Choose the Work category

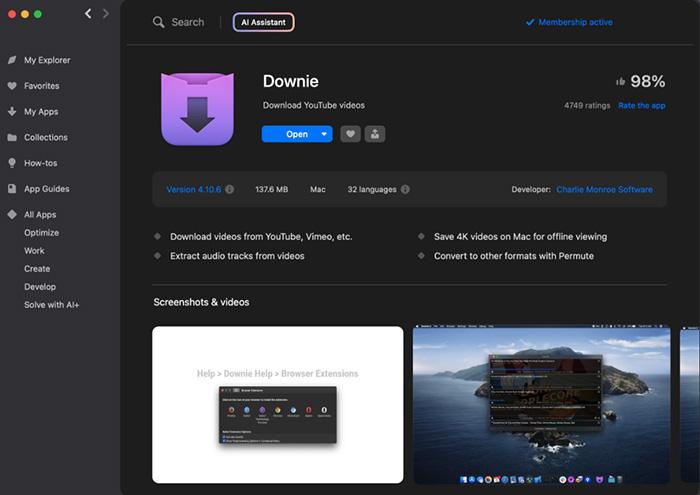click(x=34, y=250)
